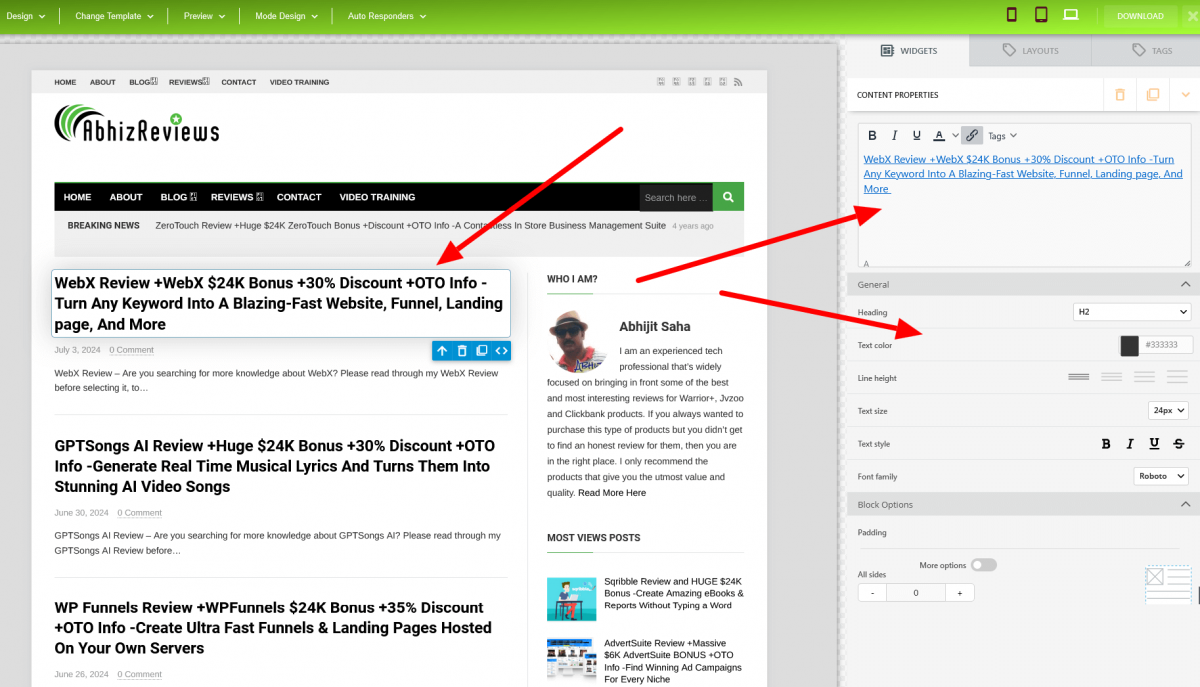
Task: Switch to the Layouts tab
Action: (1030, 50)
